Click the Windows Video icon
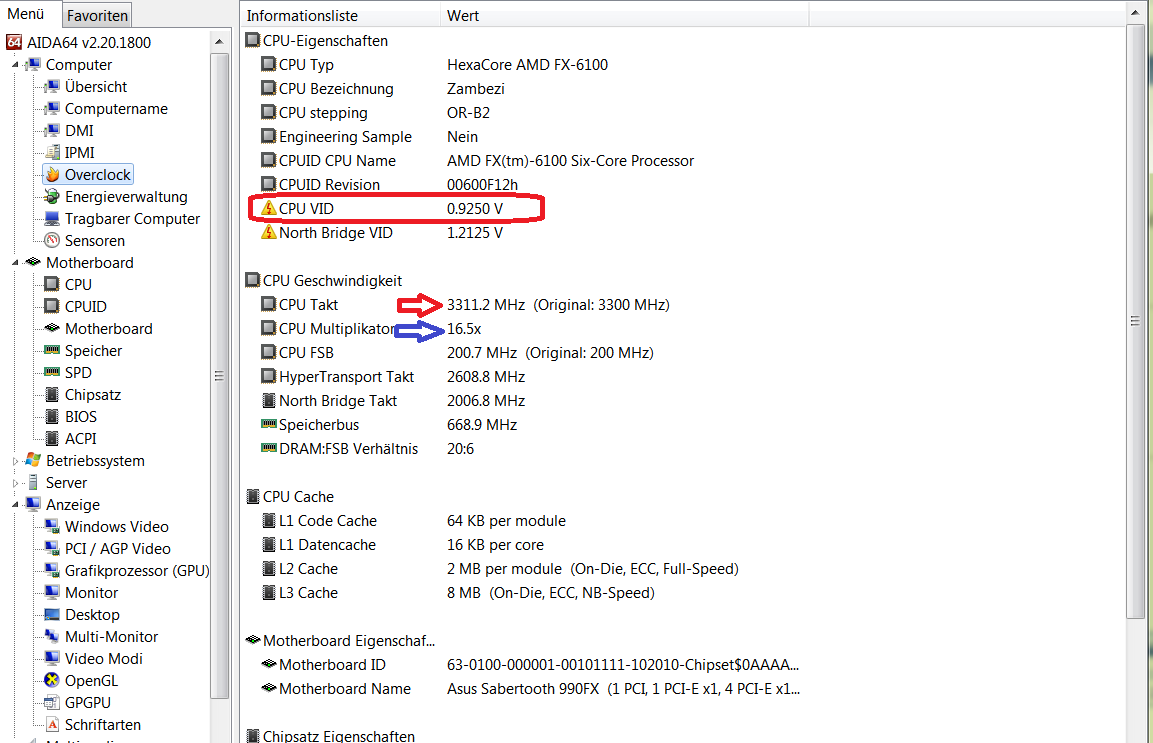The image size is (1153, 743). 52,527
